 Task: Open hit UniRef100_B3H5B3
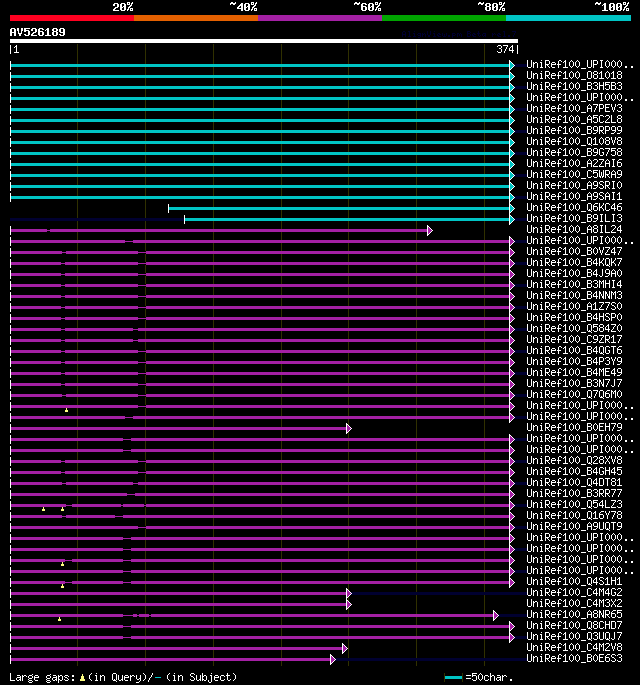click(x=574, y=86)
